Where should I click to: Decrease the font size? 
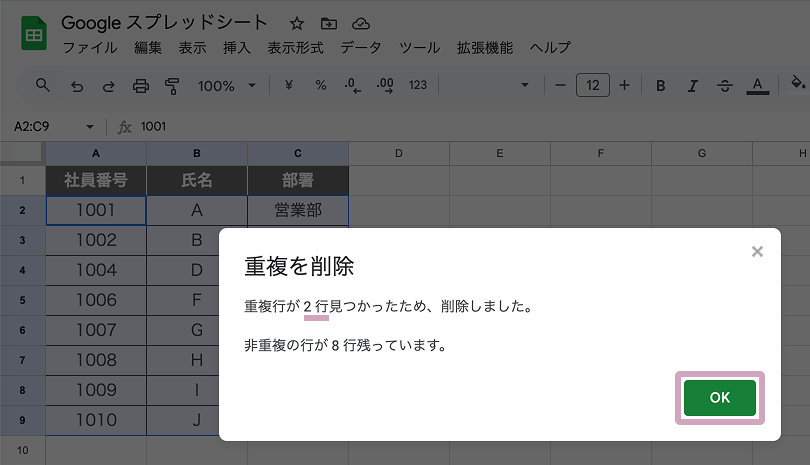[560, 85]
